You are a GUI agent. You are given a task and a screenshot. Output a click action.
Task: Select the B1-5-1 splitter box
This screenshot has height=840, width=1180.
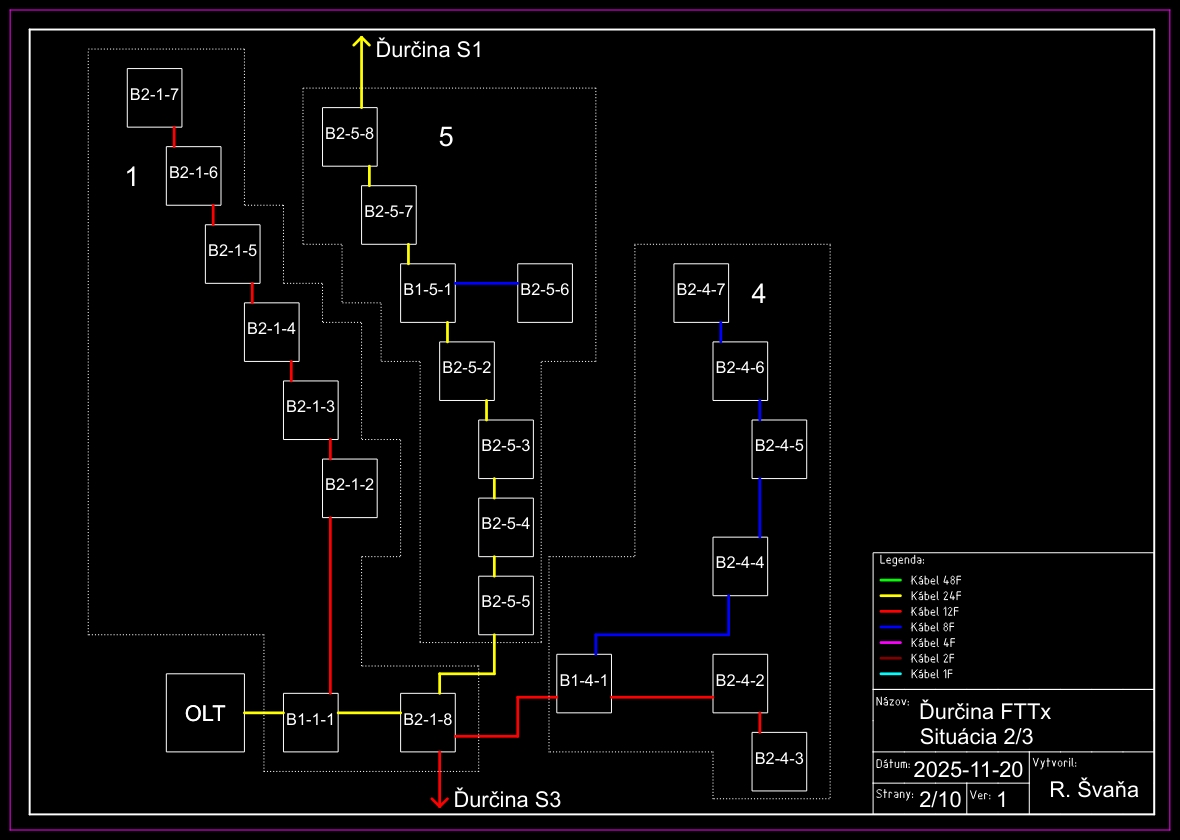(x=428, y=292)
